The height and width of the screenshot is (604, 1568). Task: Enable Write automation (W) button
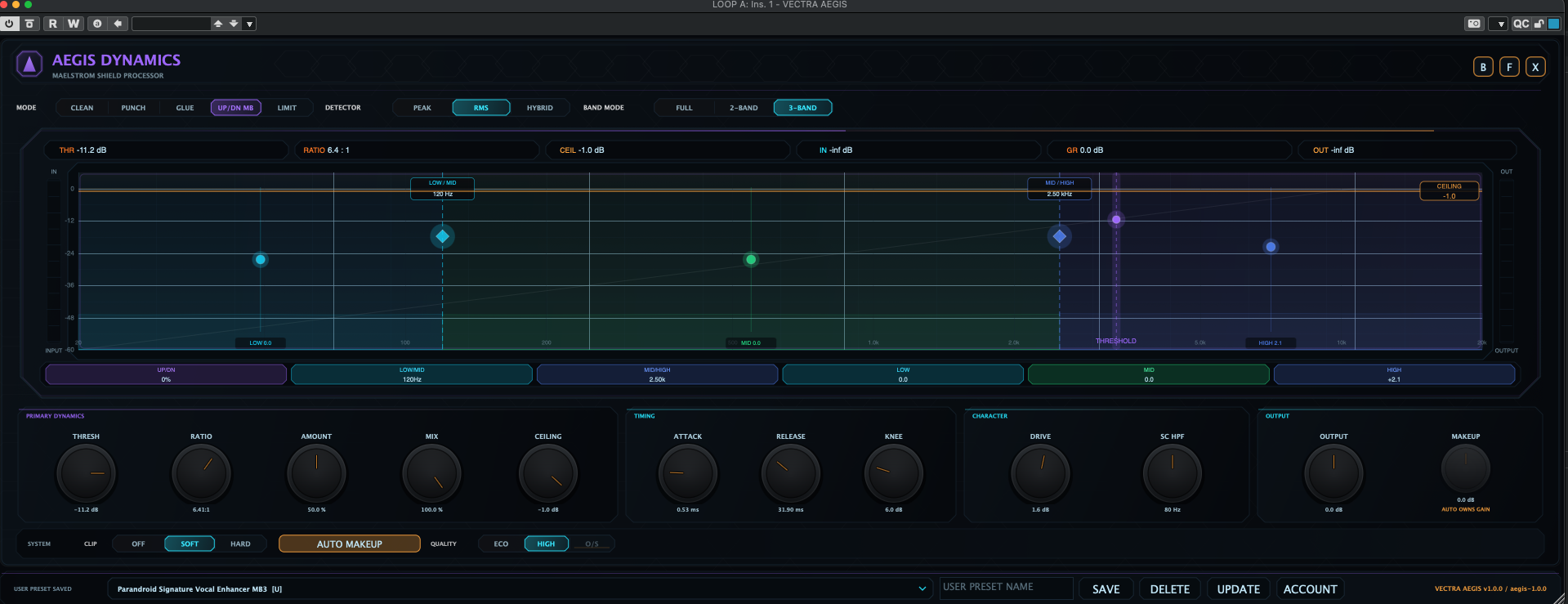[x=74, y=24]
